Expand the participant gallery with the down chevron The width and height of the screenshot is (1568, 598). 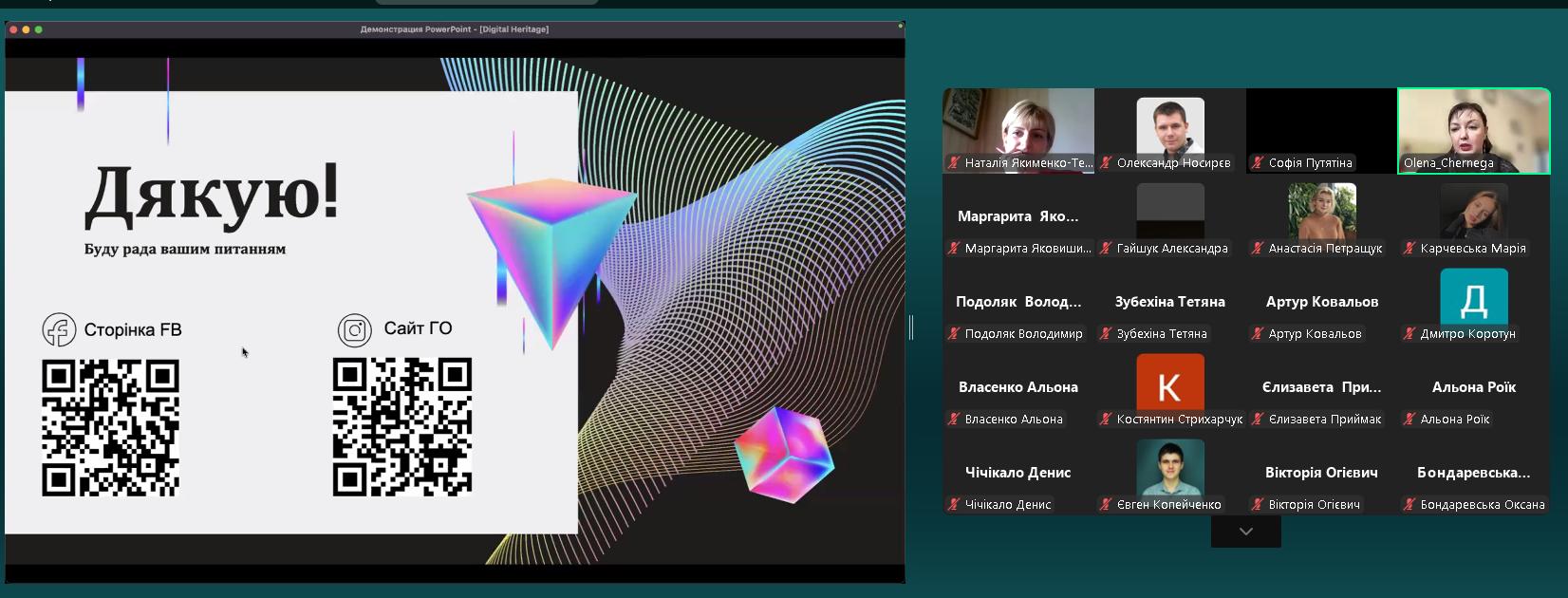(1246, 532)
